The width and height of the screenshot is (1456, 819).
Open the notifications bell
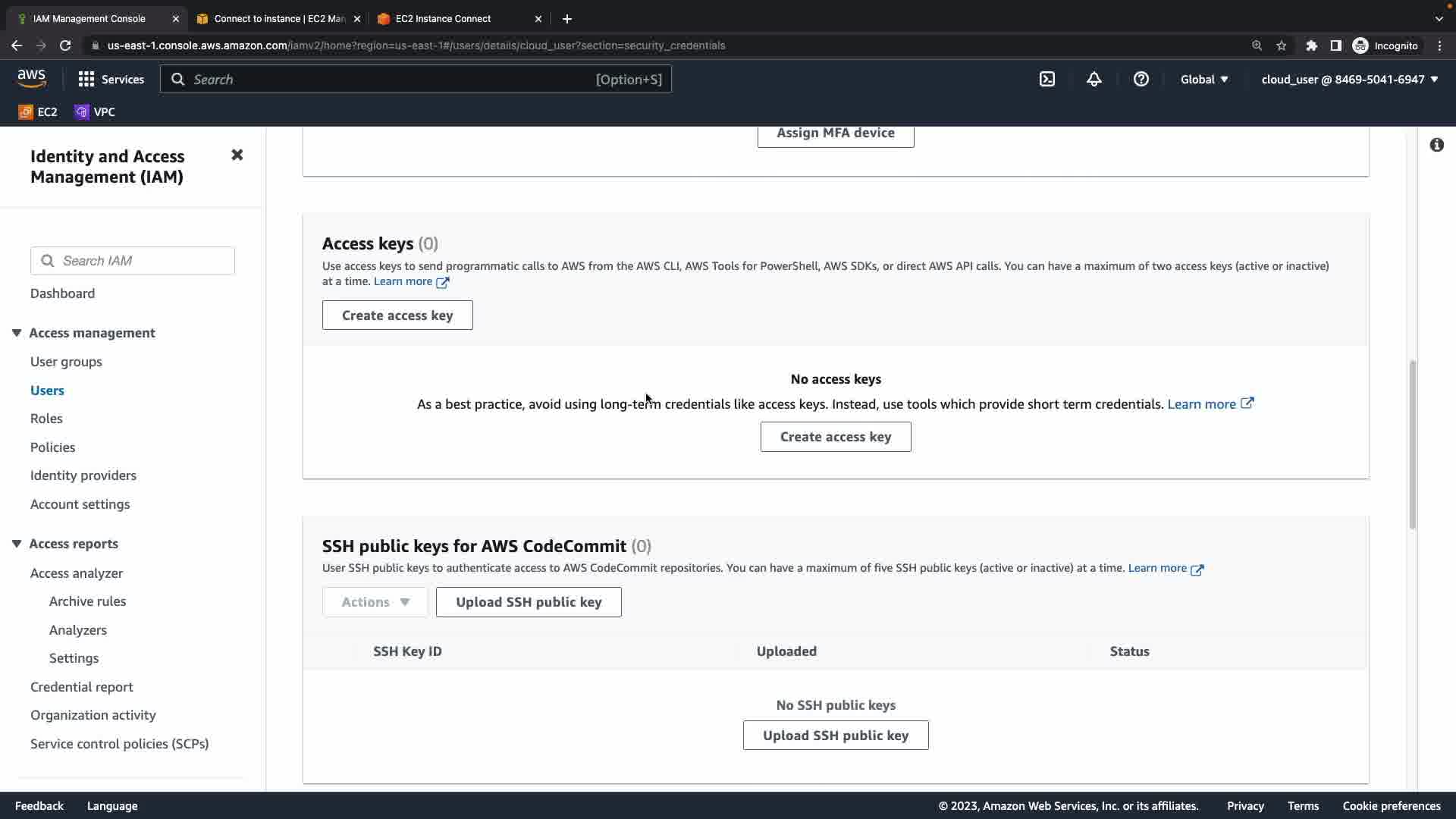[x=1094, y=80]
